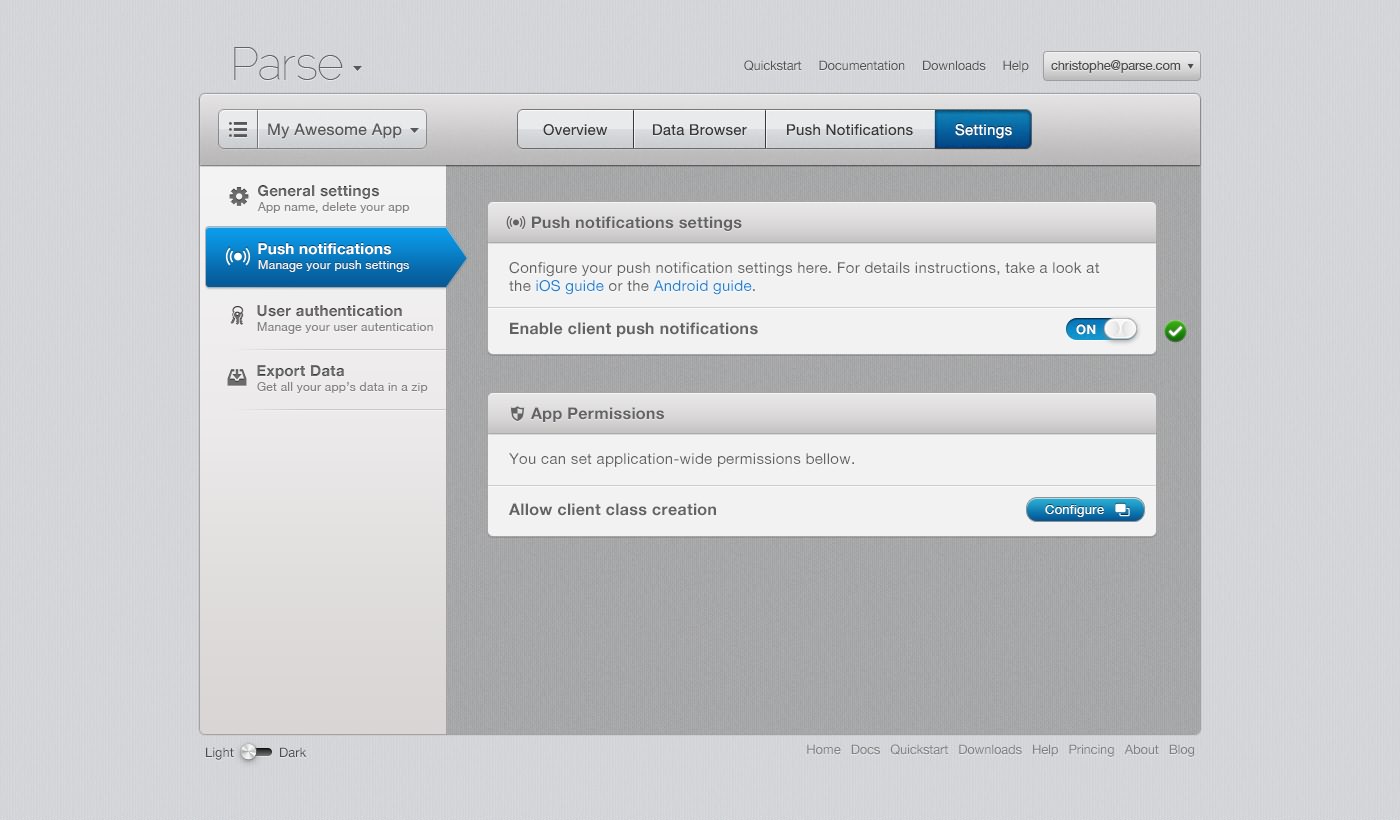Open the christophe@parse.com account dropdown
The width and height of the screenshot is (1400, 820).
pyautogui.click(x=1121, y=65)
